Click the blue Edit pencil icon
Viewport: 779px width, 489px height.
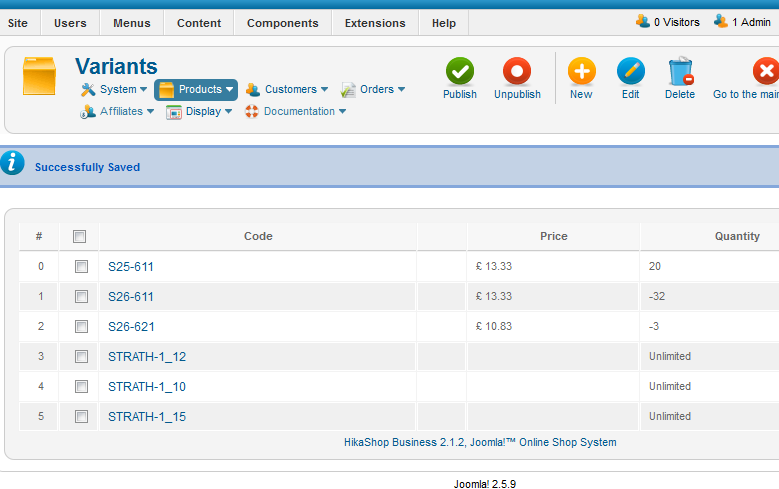click(x=630, y=71)
